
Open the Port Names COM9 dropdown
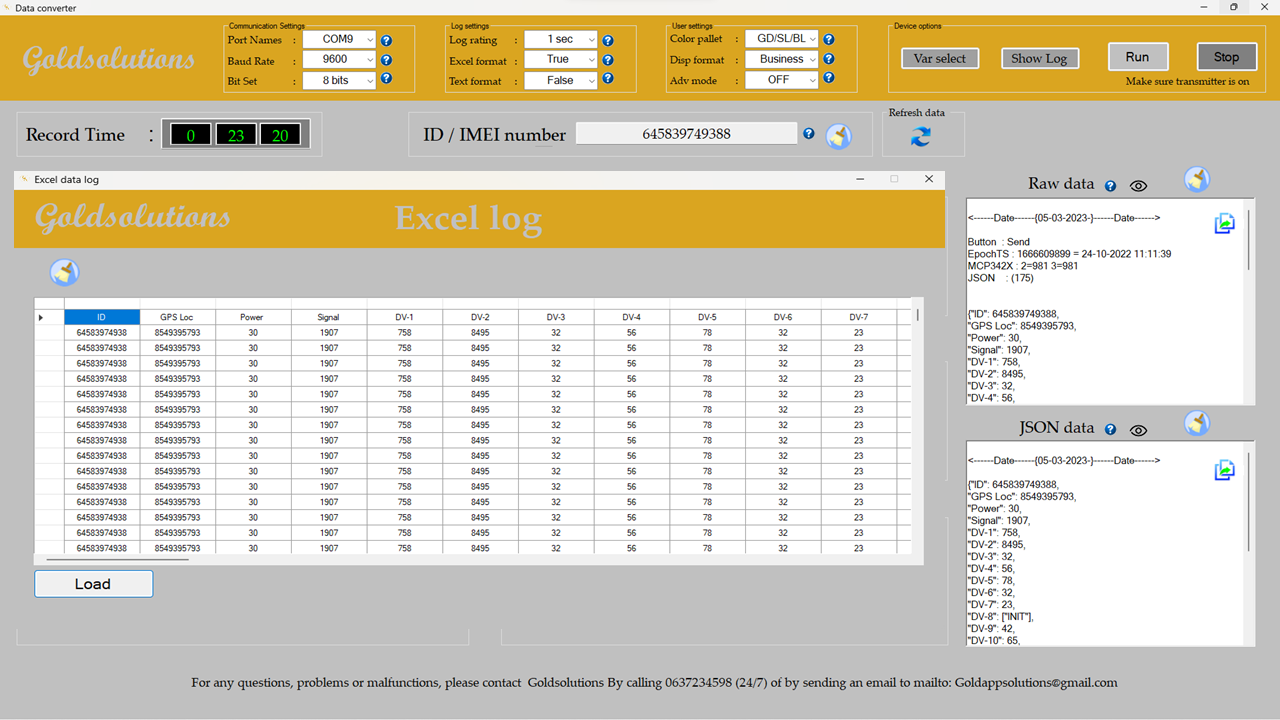click(339, 40)
